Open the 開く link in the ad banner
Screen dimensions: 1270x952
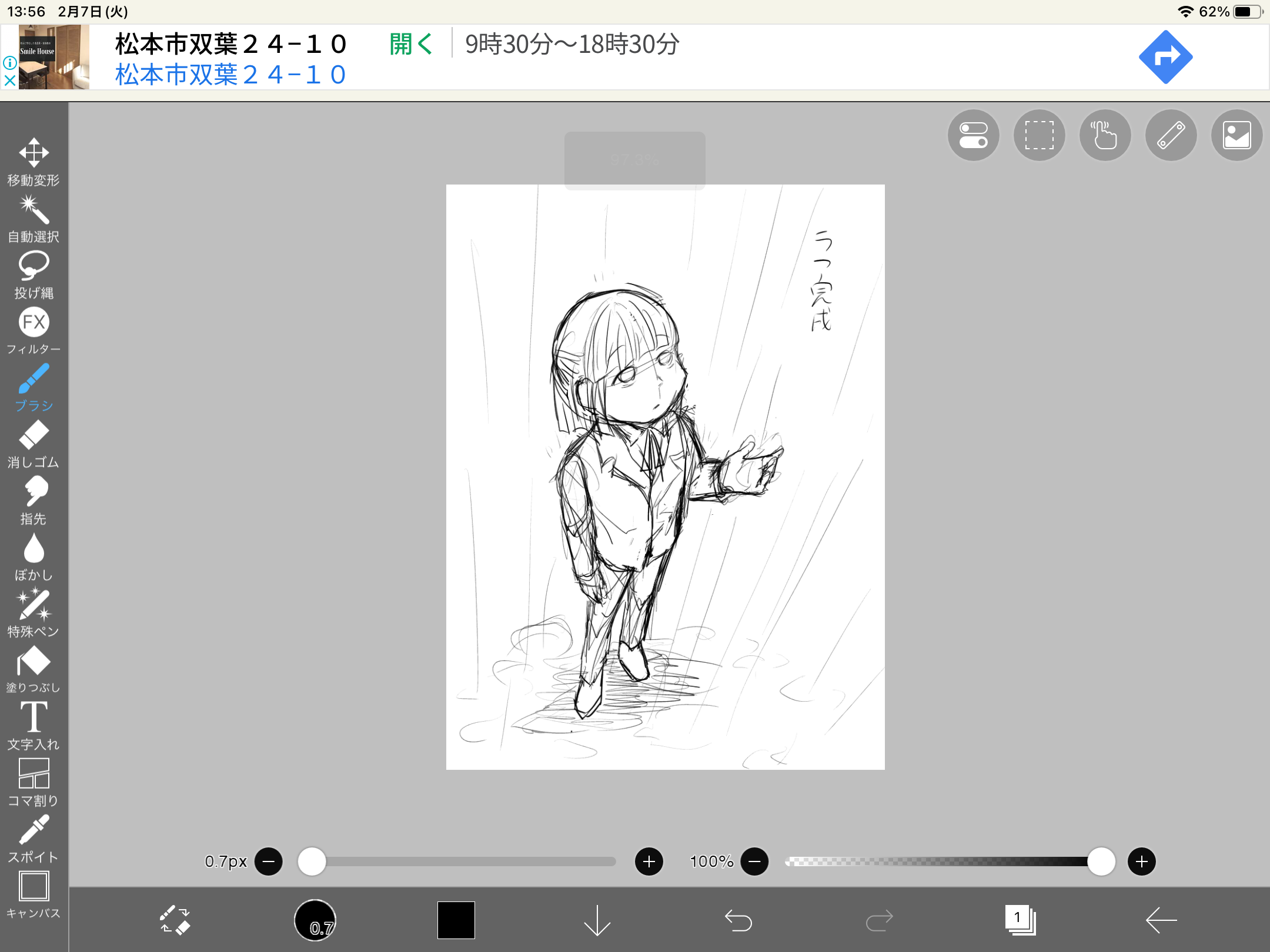point(410,44)
